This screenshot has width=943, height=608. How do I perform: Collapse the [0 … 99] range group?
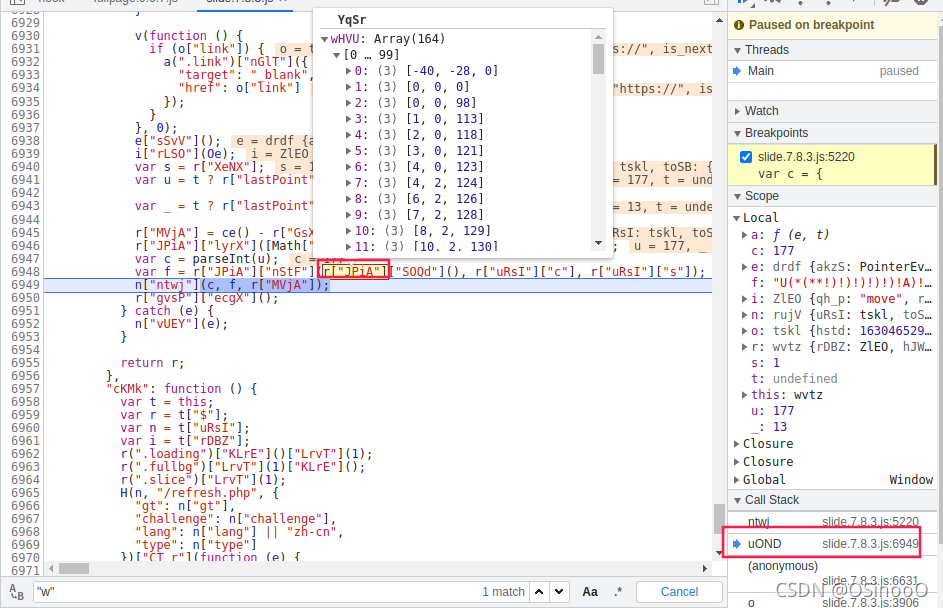pyautogui.click(x=337, y=55)
